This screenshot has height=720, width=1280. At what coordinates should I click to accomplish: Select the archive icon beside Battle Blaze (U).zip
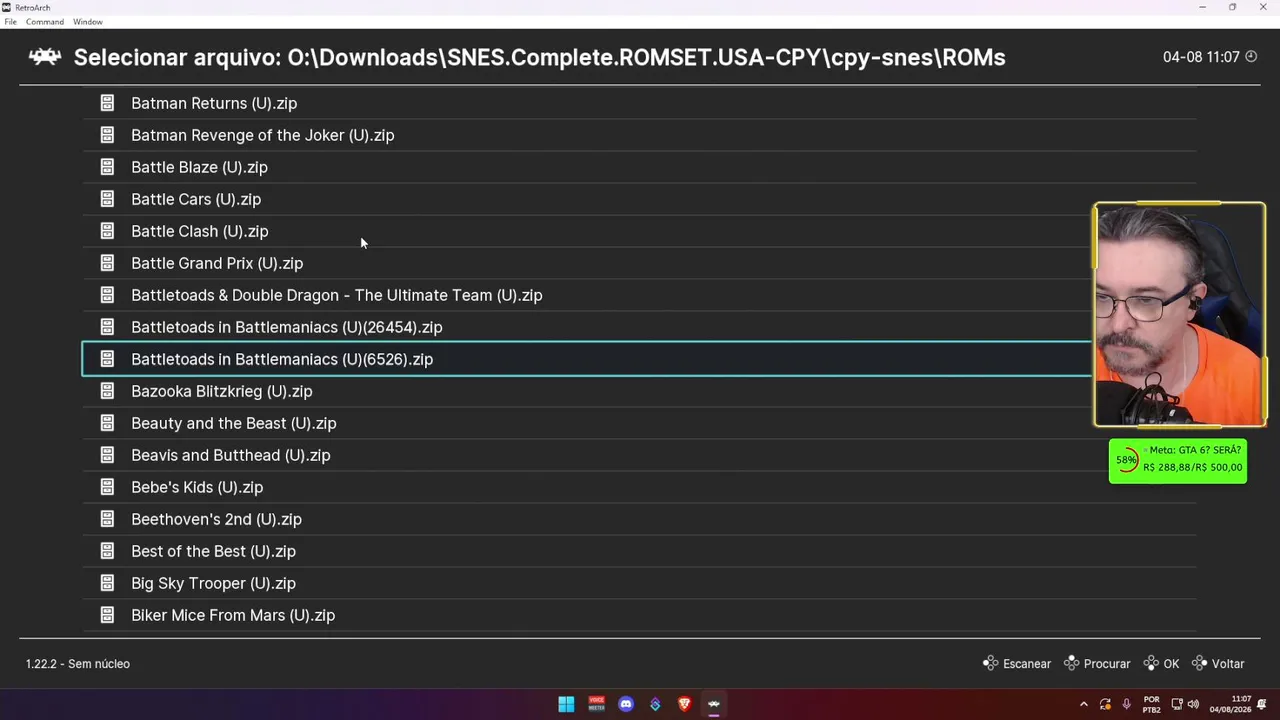point(107,167)
